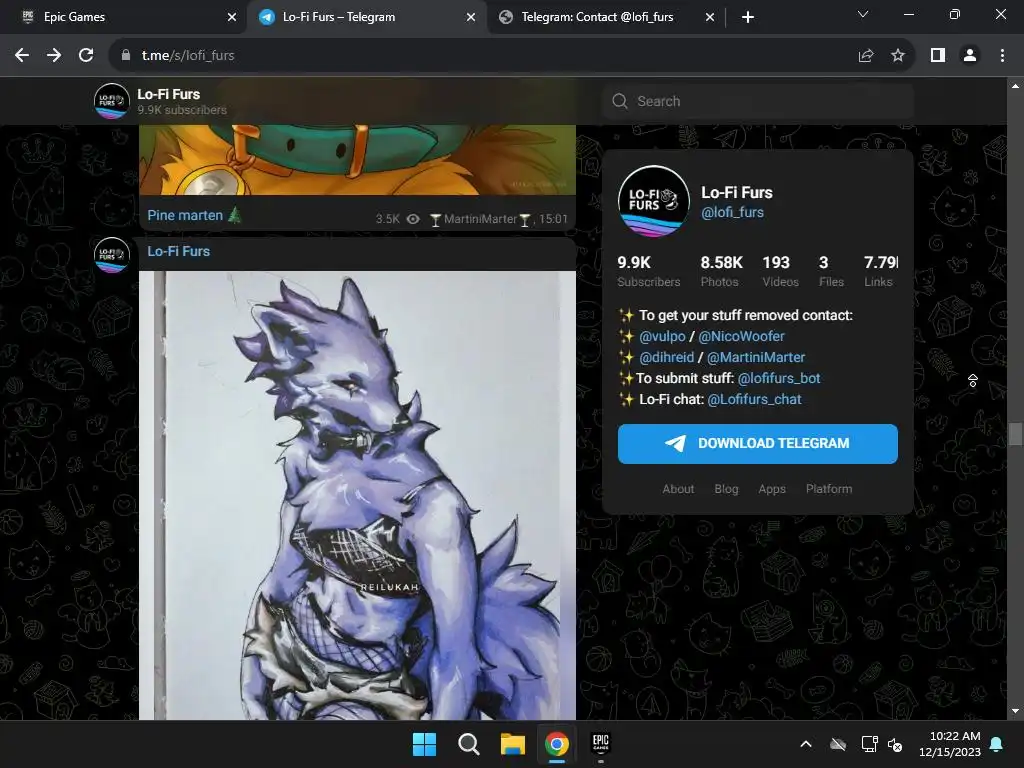Close the Lo-Fi Furs – Telegram tab
1024x768 pixels.
click(x=470, y=17)
